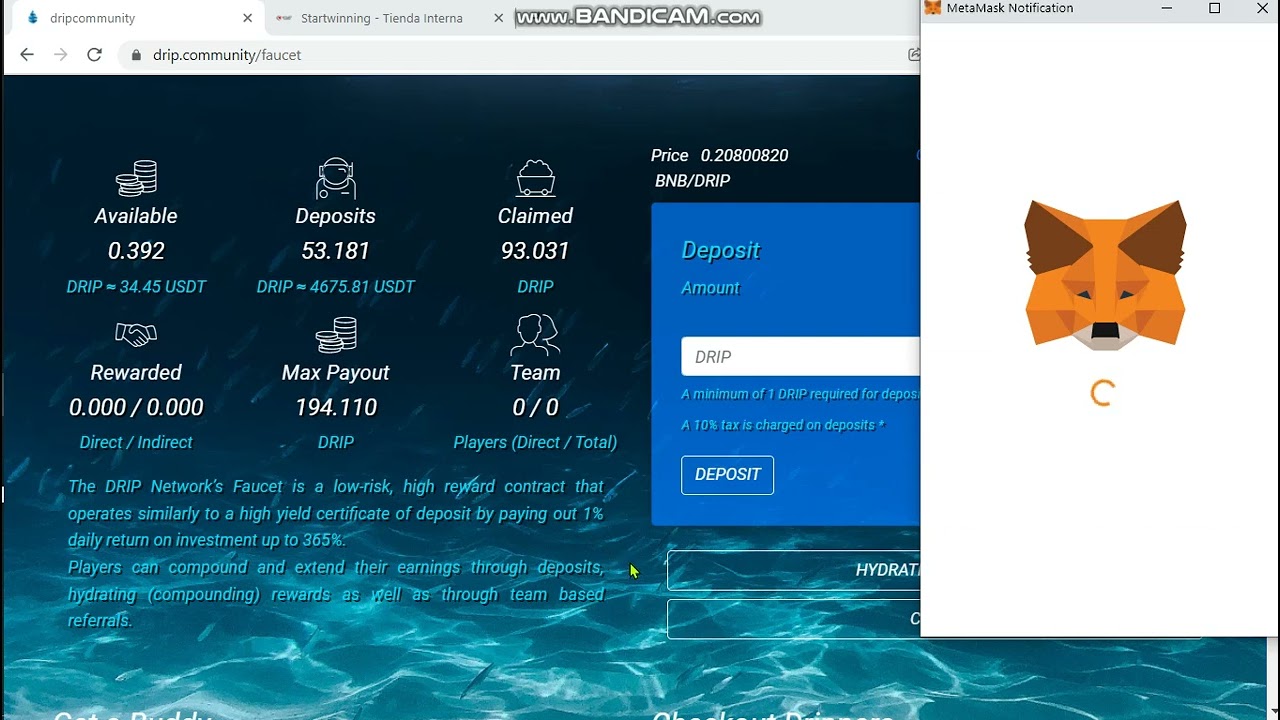This screenshot has height=720, width=1280.
Task: Click the 10% tax on deposits note
Action: pyautogui.click(x=783, y=425)
